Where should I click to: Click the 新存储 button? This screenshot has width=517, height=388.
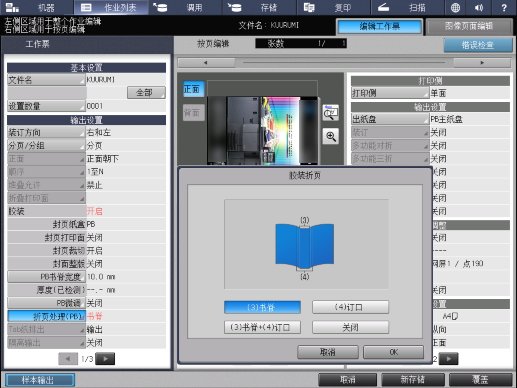coord(413,380)
